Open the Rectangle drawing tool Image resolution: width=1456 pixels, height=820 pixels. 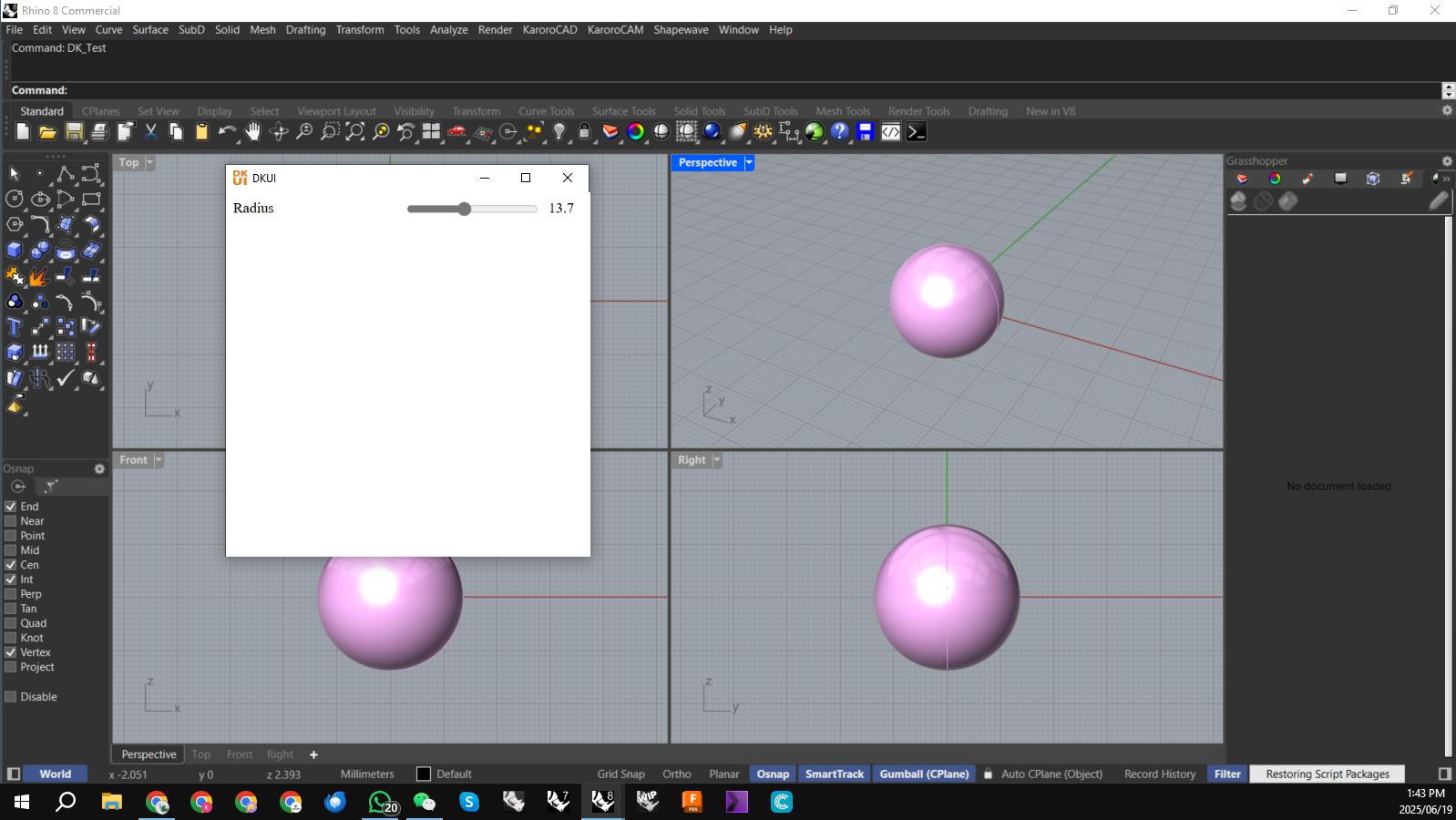[x=91, y=199]
